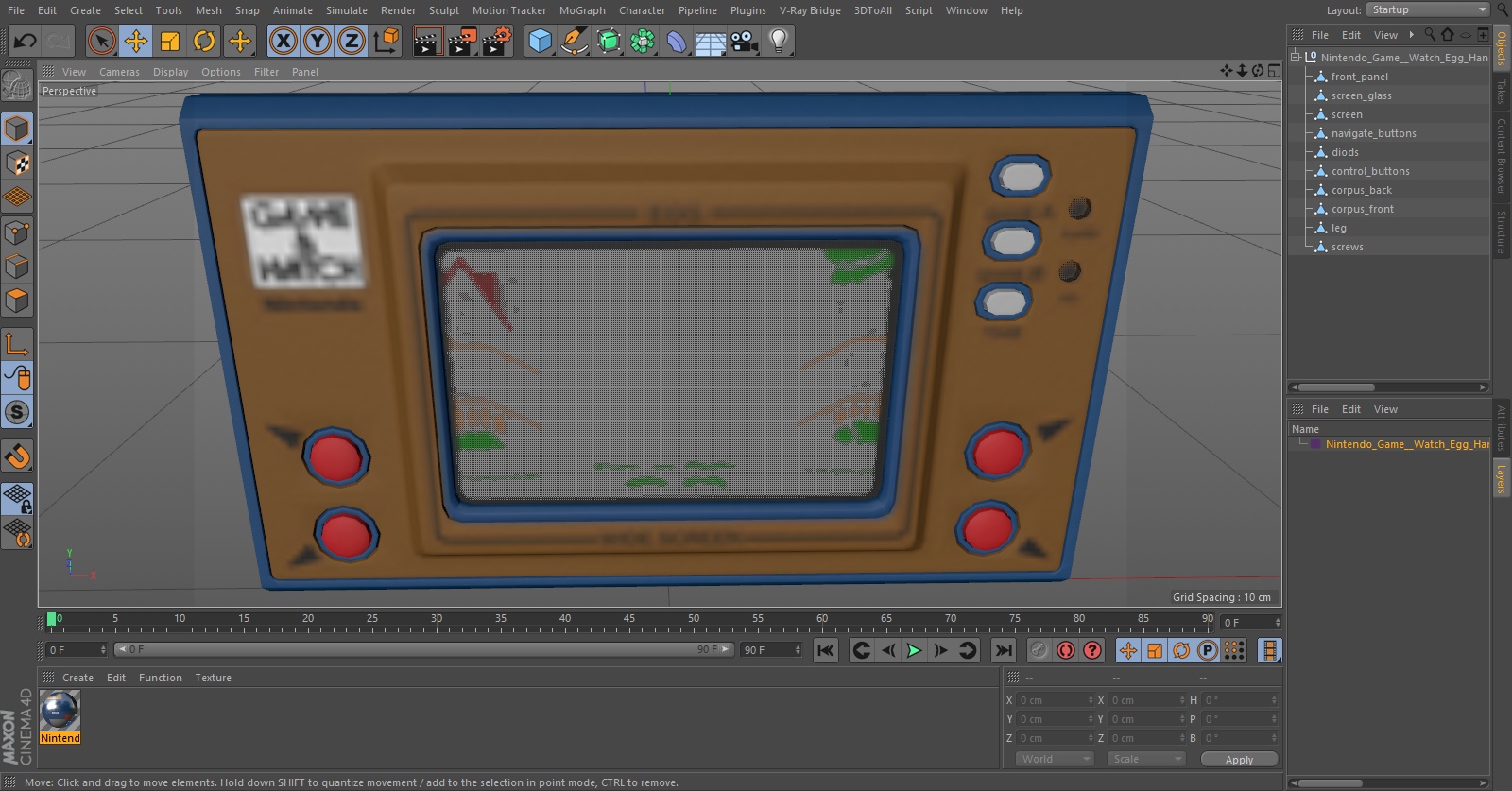Viewport: 1512px width, 791px height.
Task: Click the timeline preview range slider
Action: tap(423, 649)
